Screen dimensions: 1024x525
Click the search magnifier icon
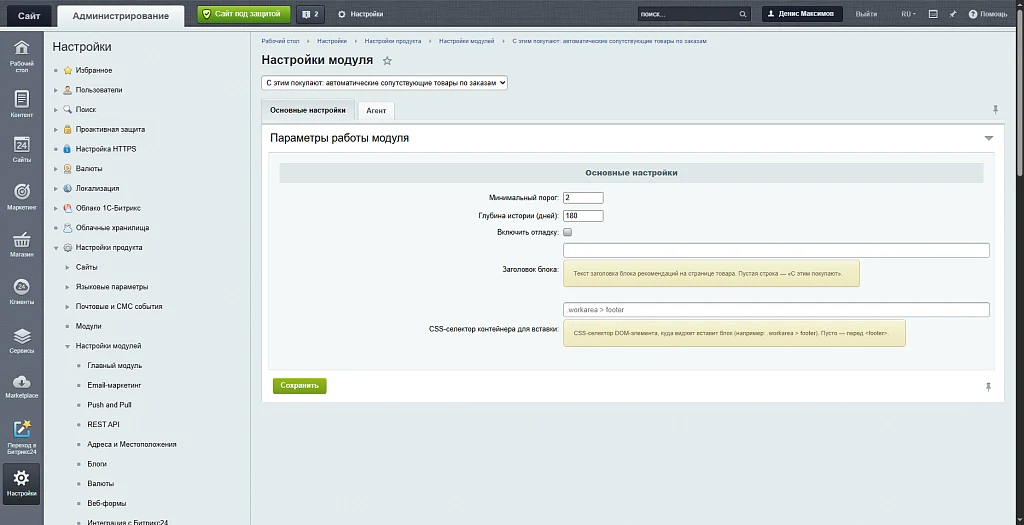pos(743,14)
